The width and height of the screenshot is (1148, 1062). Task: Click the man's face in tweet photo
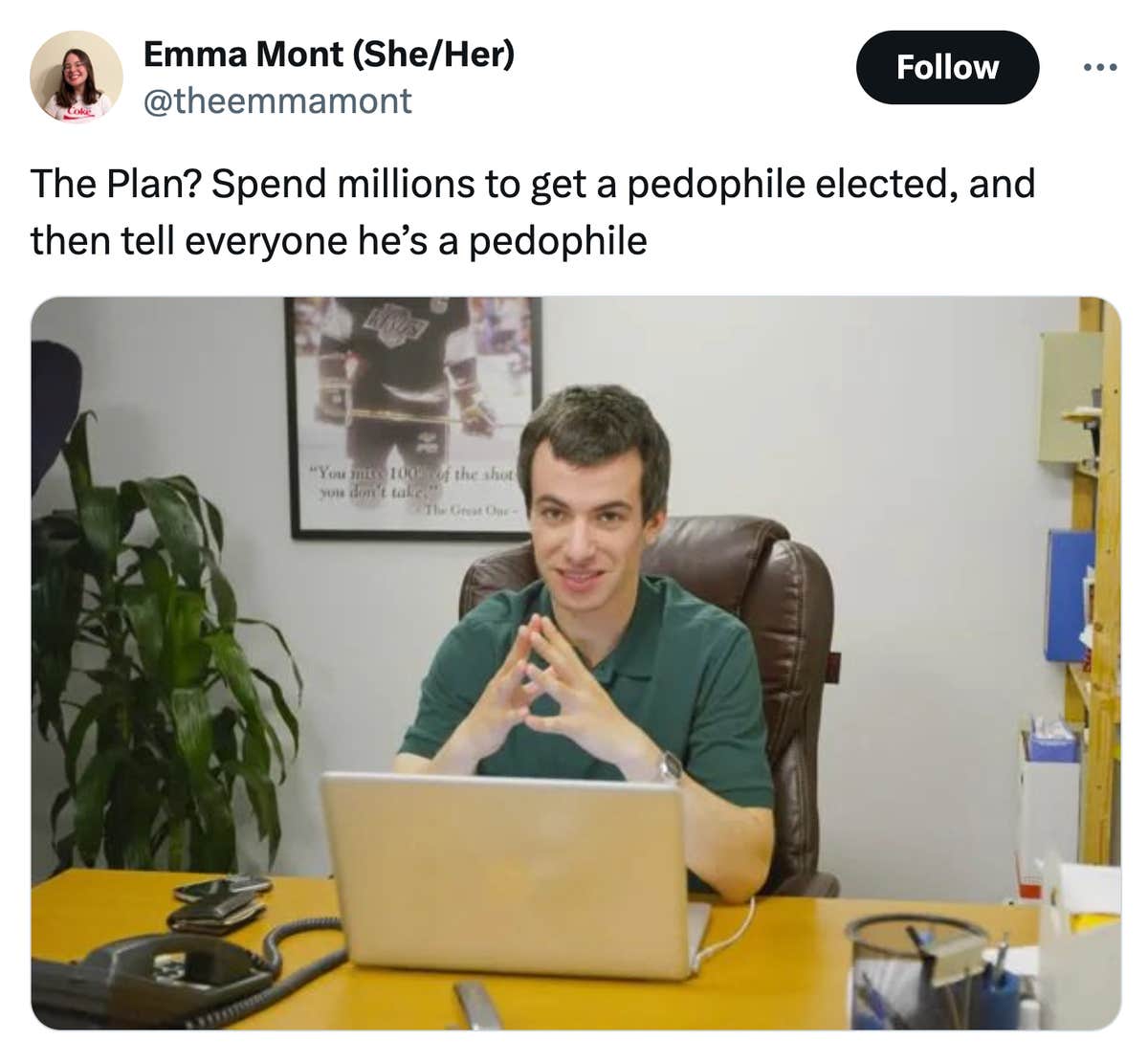click(585, 524)
